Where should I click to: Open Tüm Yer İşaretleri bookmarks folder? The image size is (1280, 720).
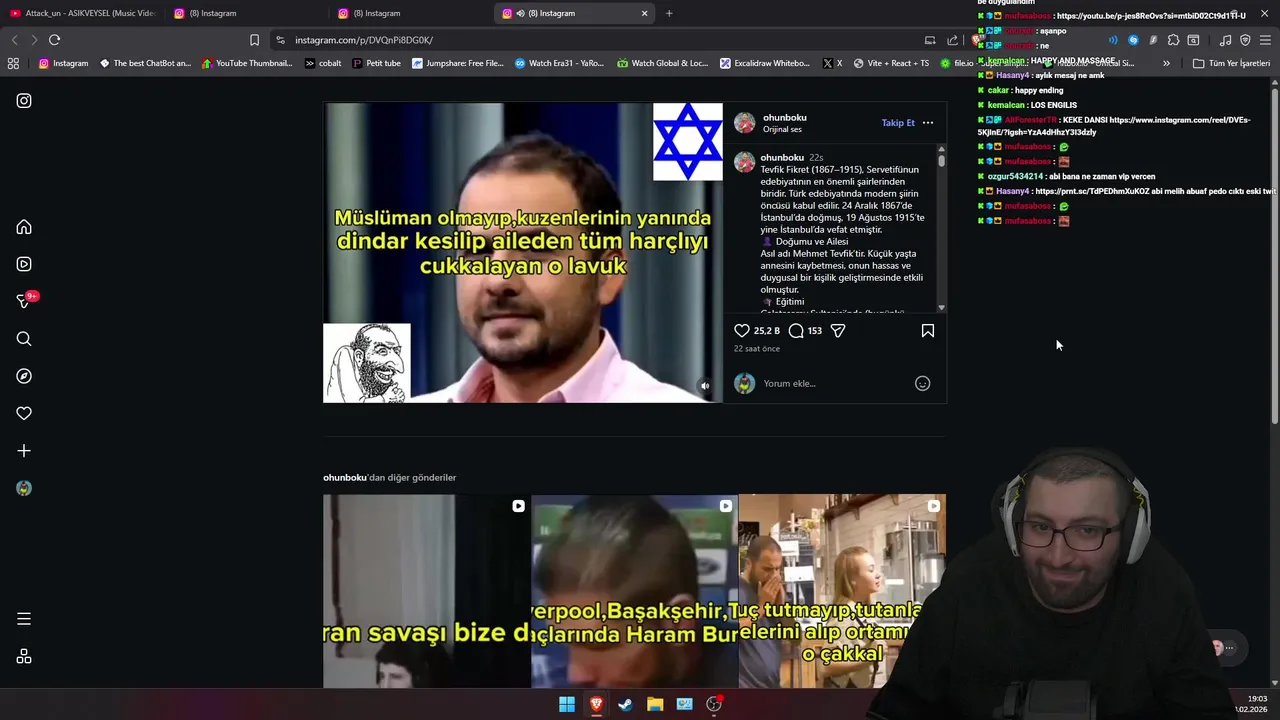click(x=1231, y=63)
